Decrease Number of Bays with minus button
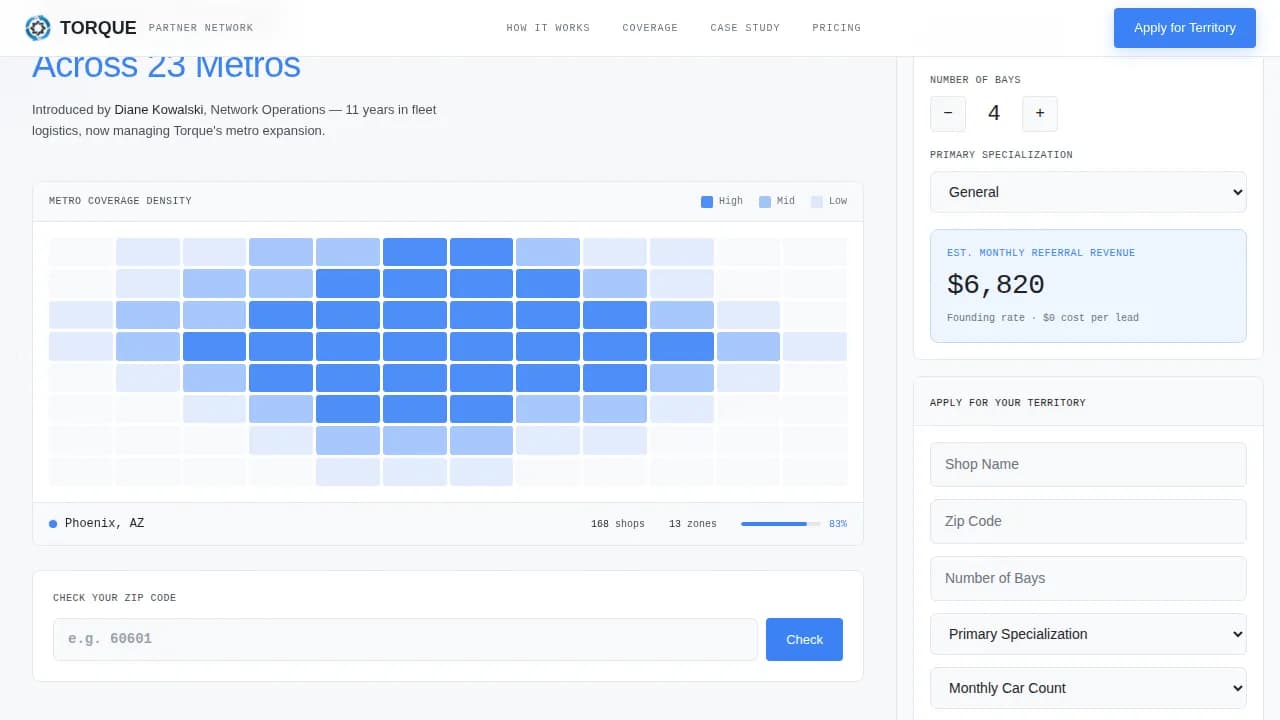The image size is (1280, 720). [947, 113]
